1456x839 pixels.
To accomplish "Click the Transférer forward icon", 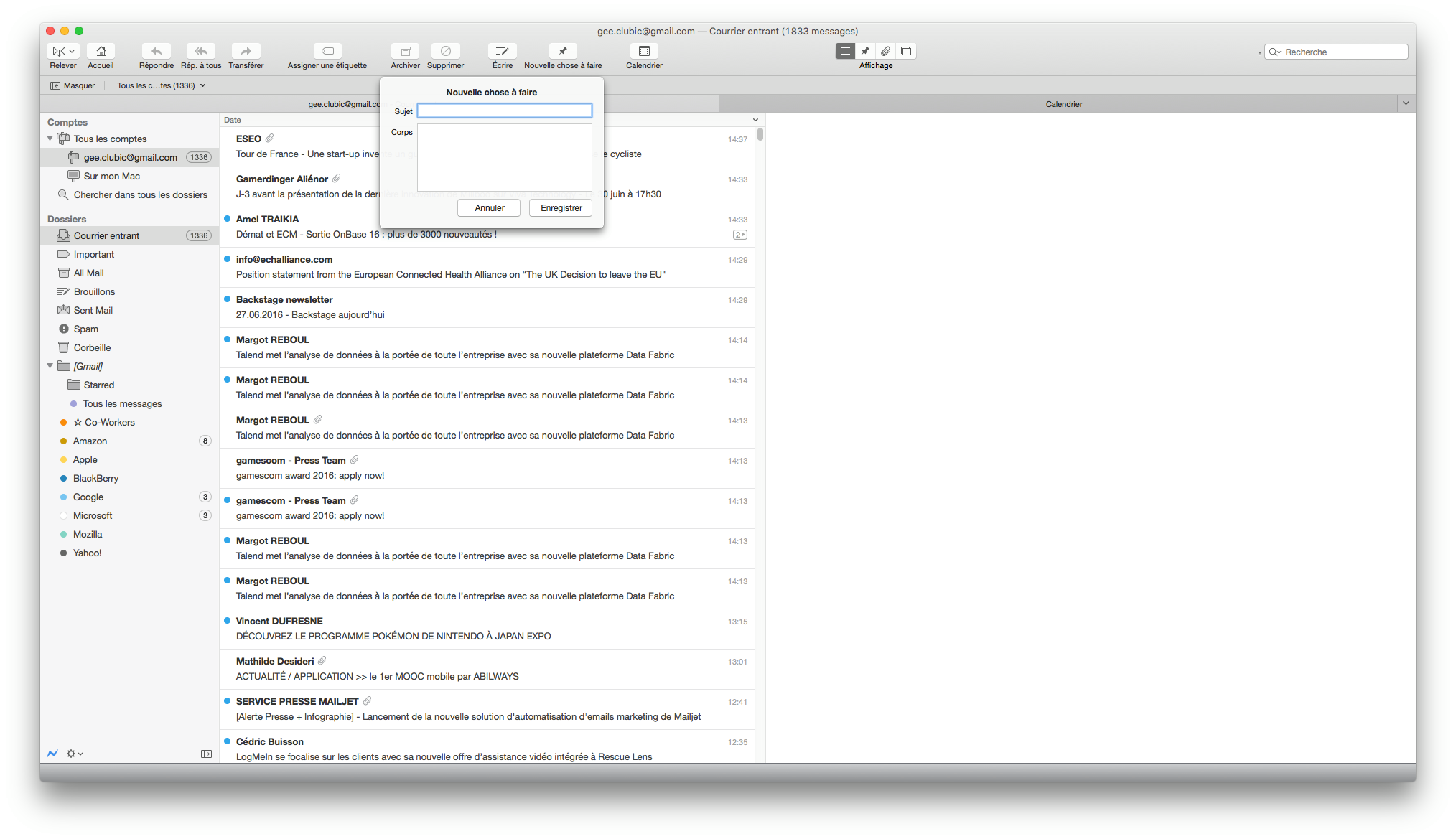I will (x=246, y=51).
